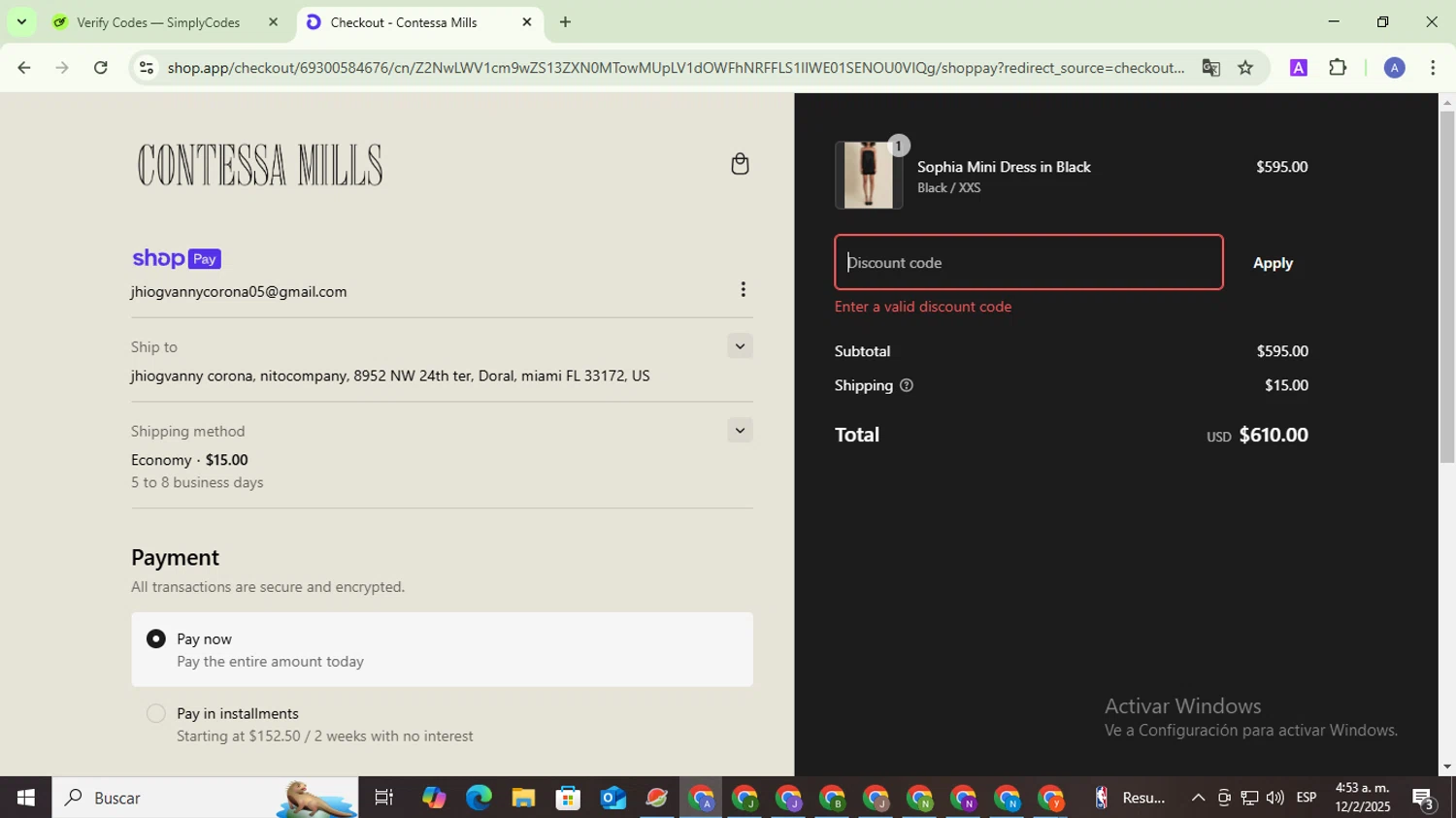Open the volume control in system tray

(x=1274, y=798)
